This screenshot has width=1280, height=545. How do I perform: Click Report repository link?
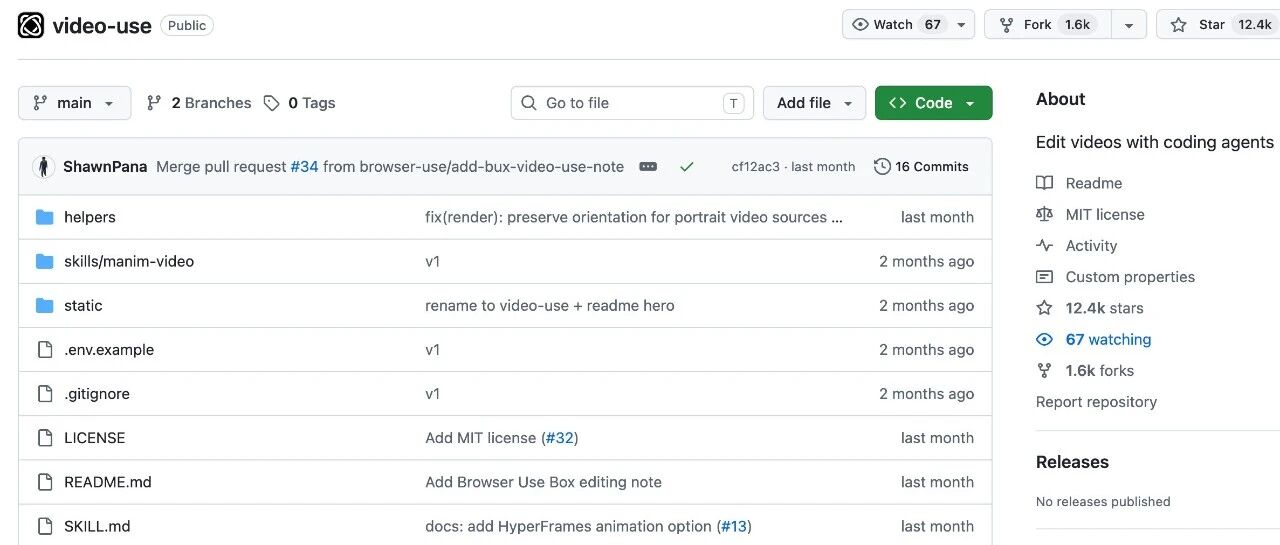(1096, 402)
